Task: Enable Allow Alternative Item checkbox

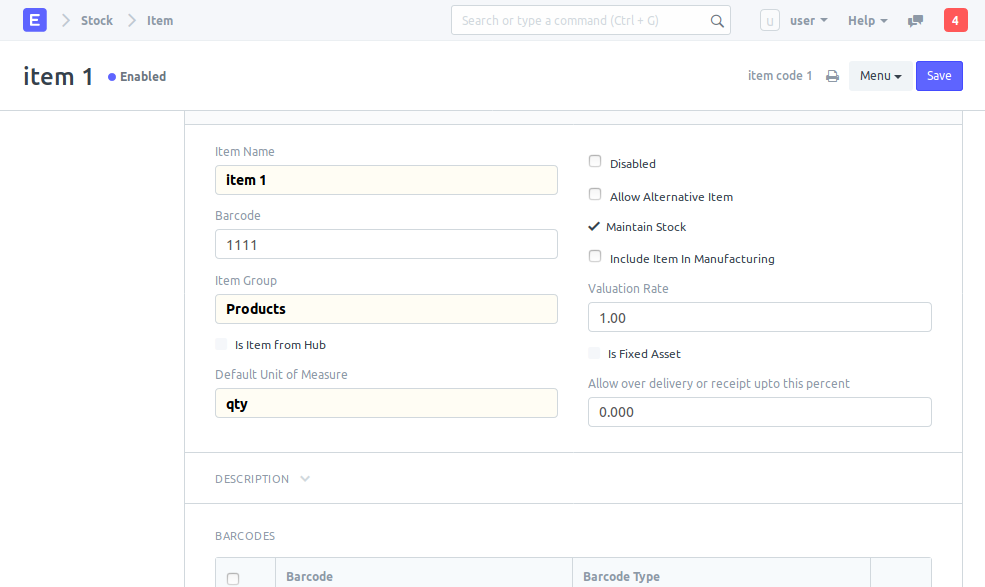Action: pos(595,195)
